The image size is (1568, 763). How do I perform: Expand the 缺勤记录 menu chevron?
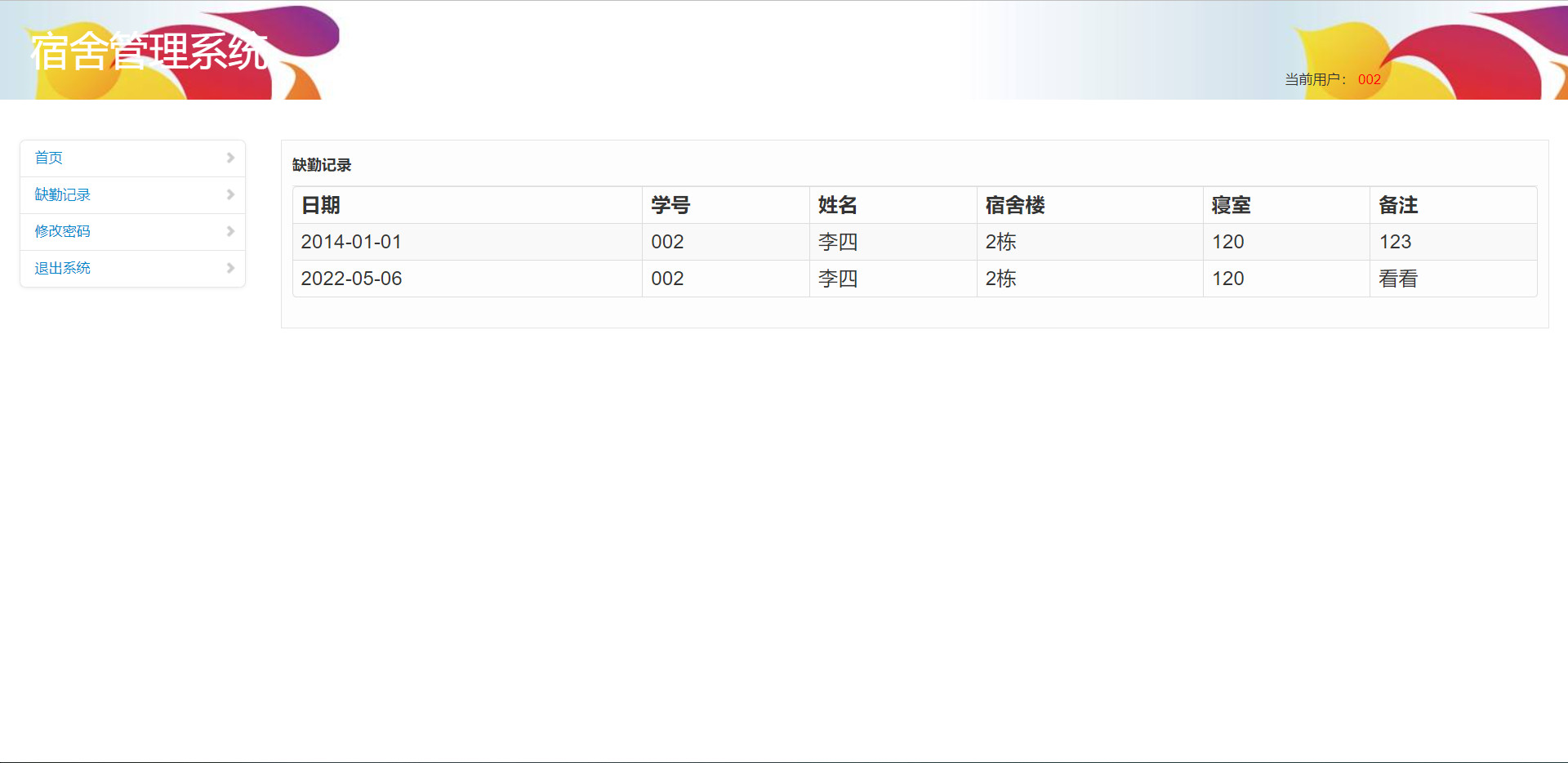[231, 194]
